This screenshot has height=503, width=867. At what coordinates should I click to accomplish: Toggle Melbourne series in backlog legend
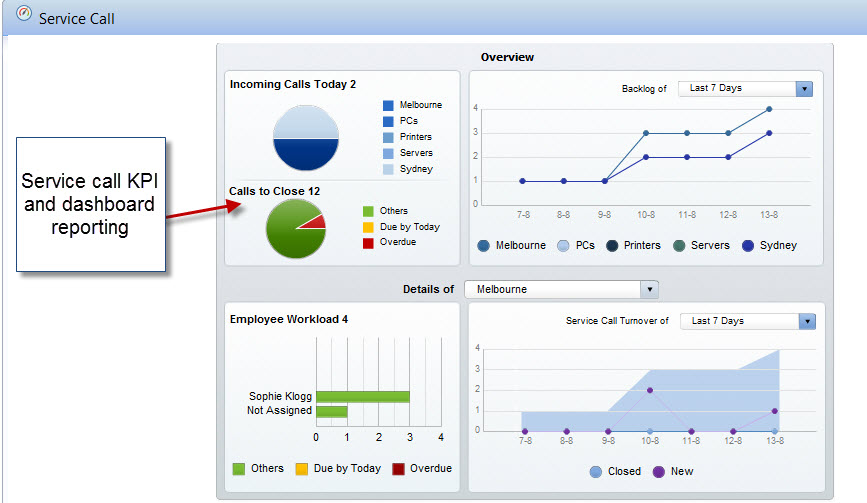[484, 245]
